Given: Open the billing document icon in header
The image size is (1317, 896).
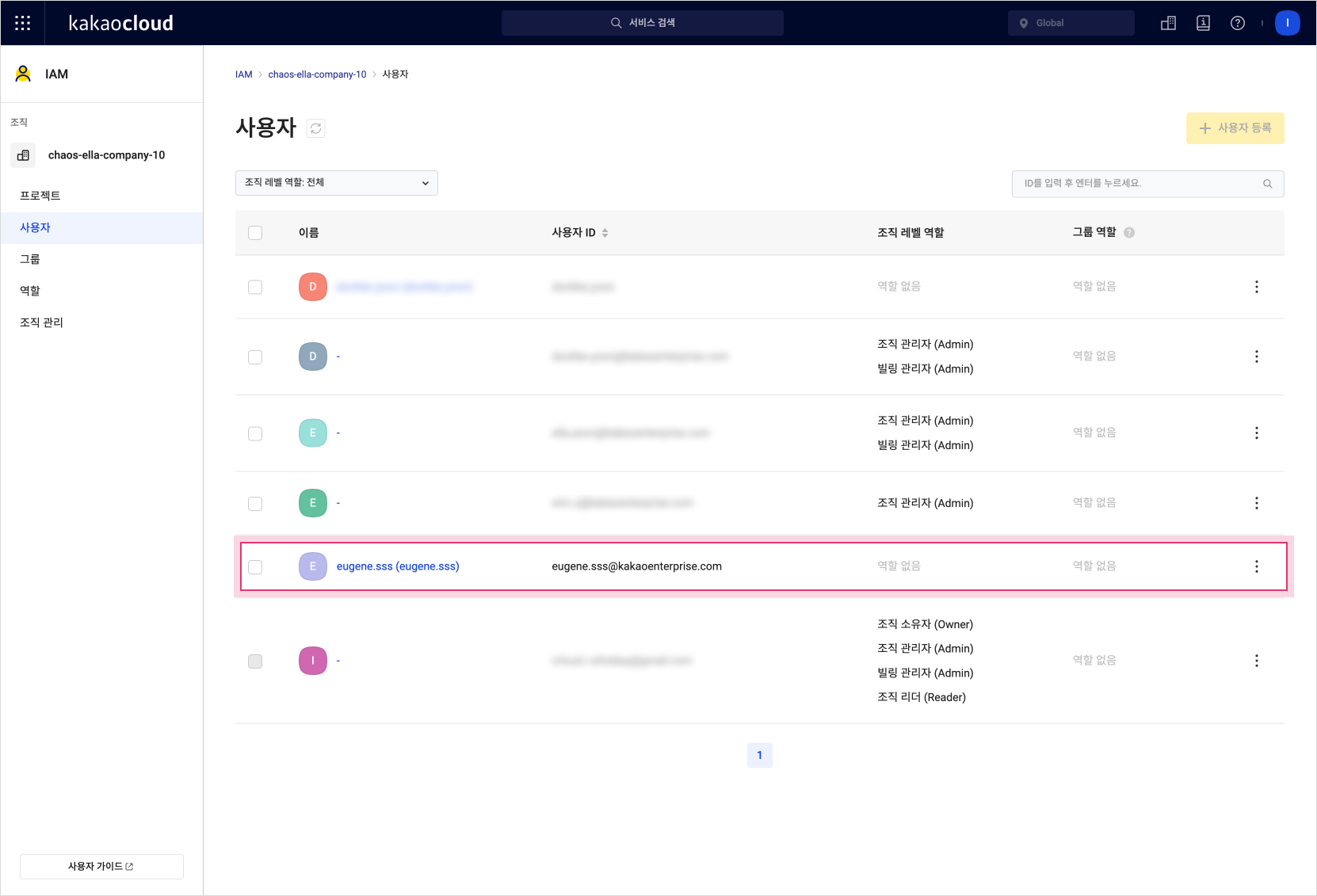Looking at the screenshot, I should [x=1203, y=23].
